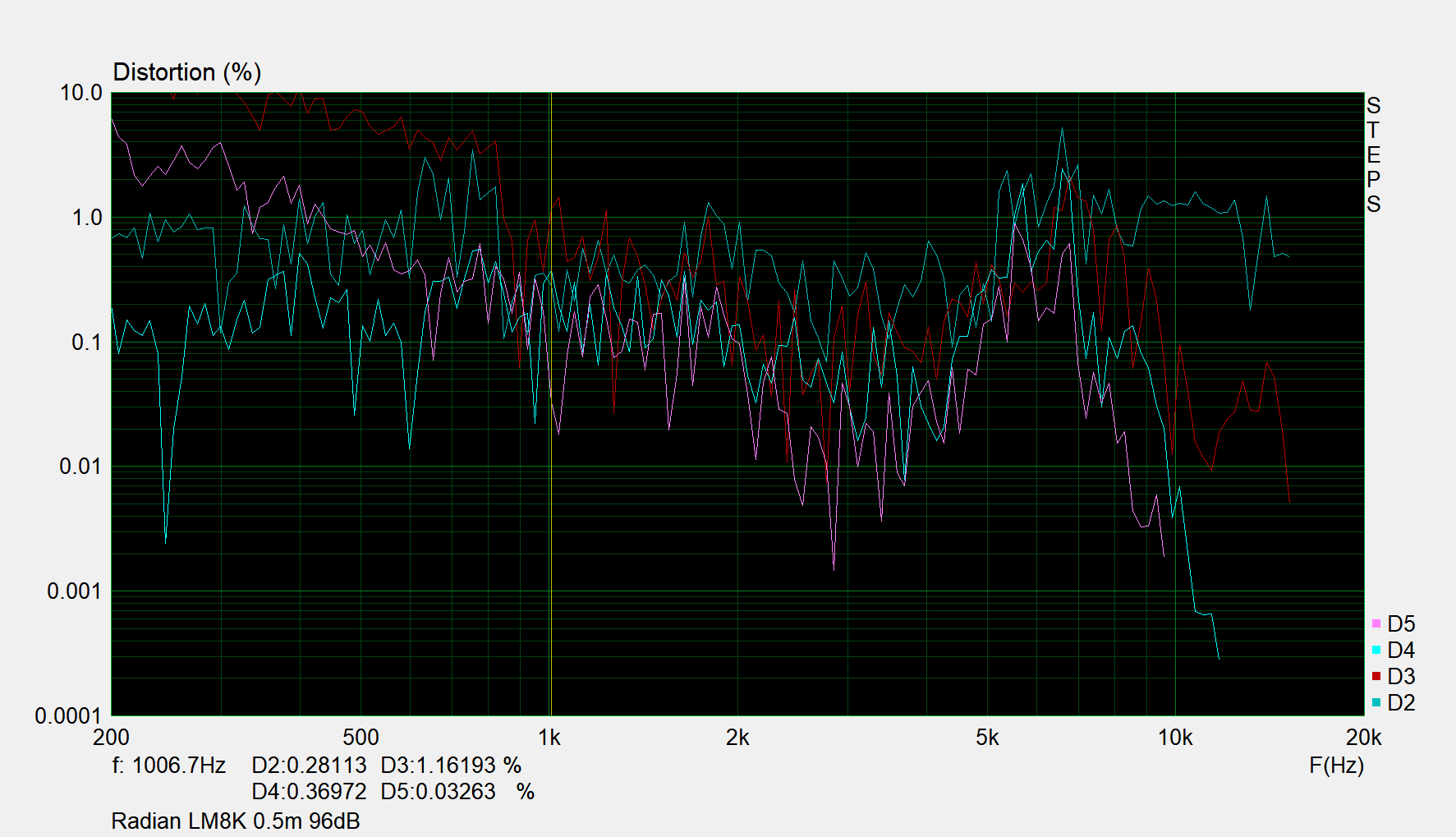
Task: Click the green cursor line at 1k
Action: pos(550,404)
